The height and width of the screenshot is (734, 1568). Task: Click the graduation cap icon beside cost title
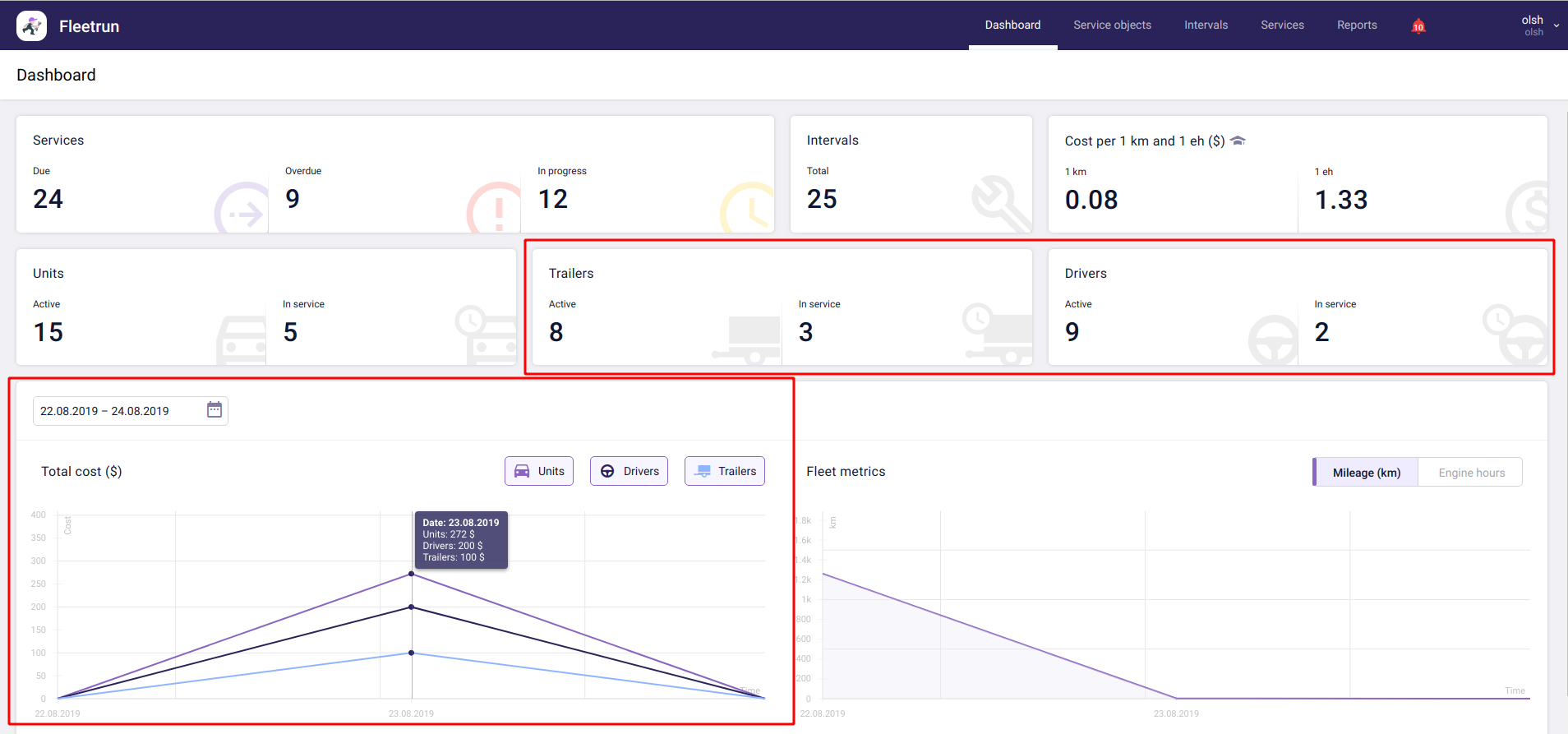1238,141
